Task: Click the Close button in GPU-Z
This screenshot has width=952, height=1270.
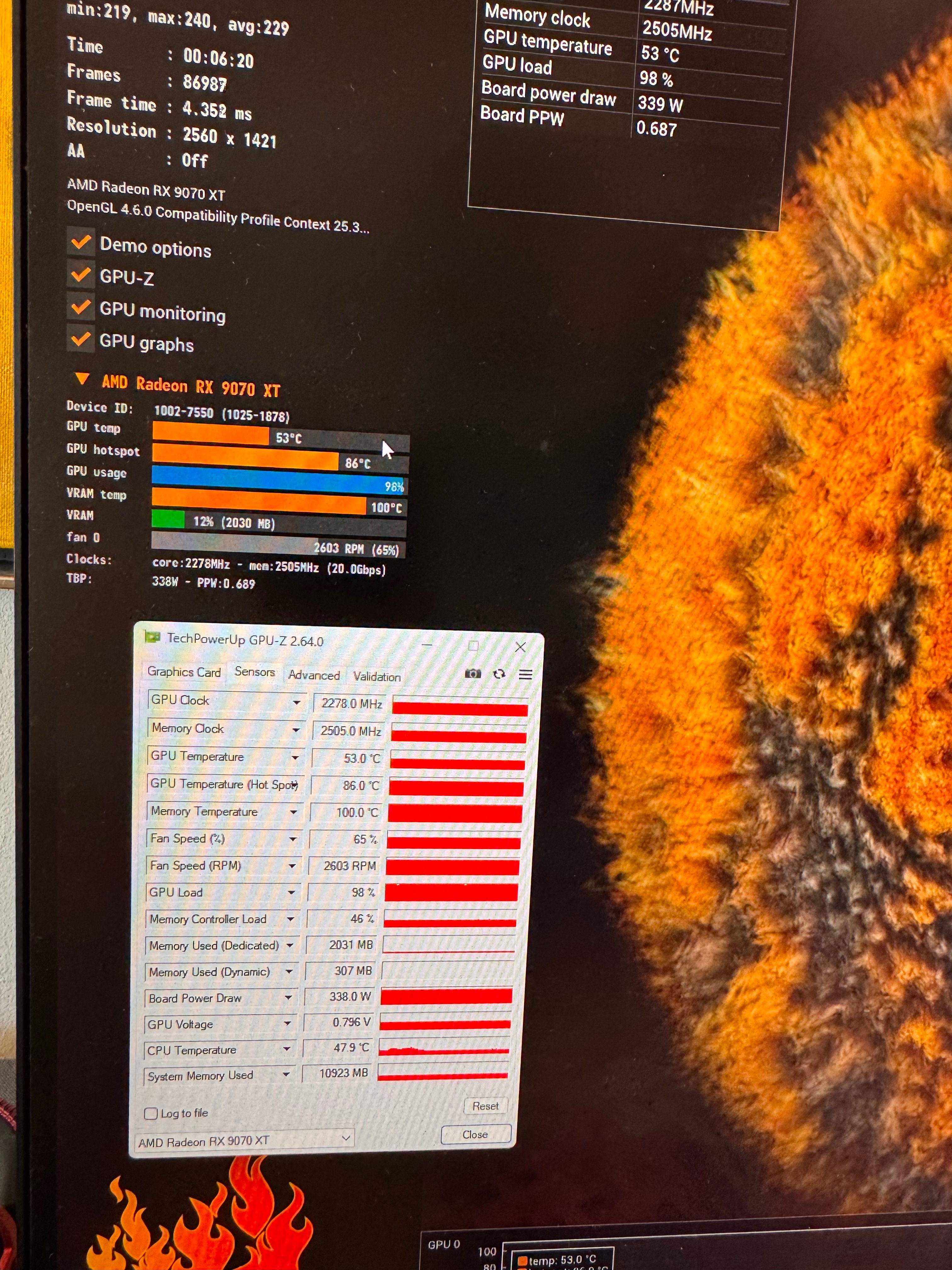Action: [475, 1135]
